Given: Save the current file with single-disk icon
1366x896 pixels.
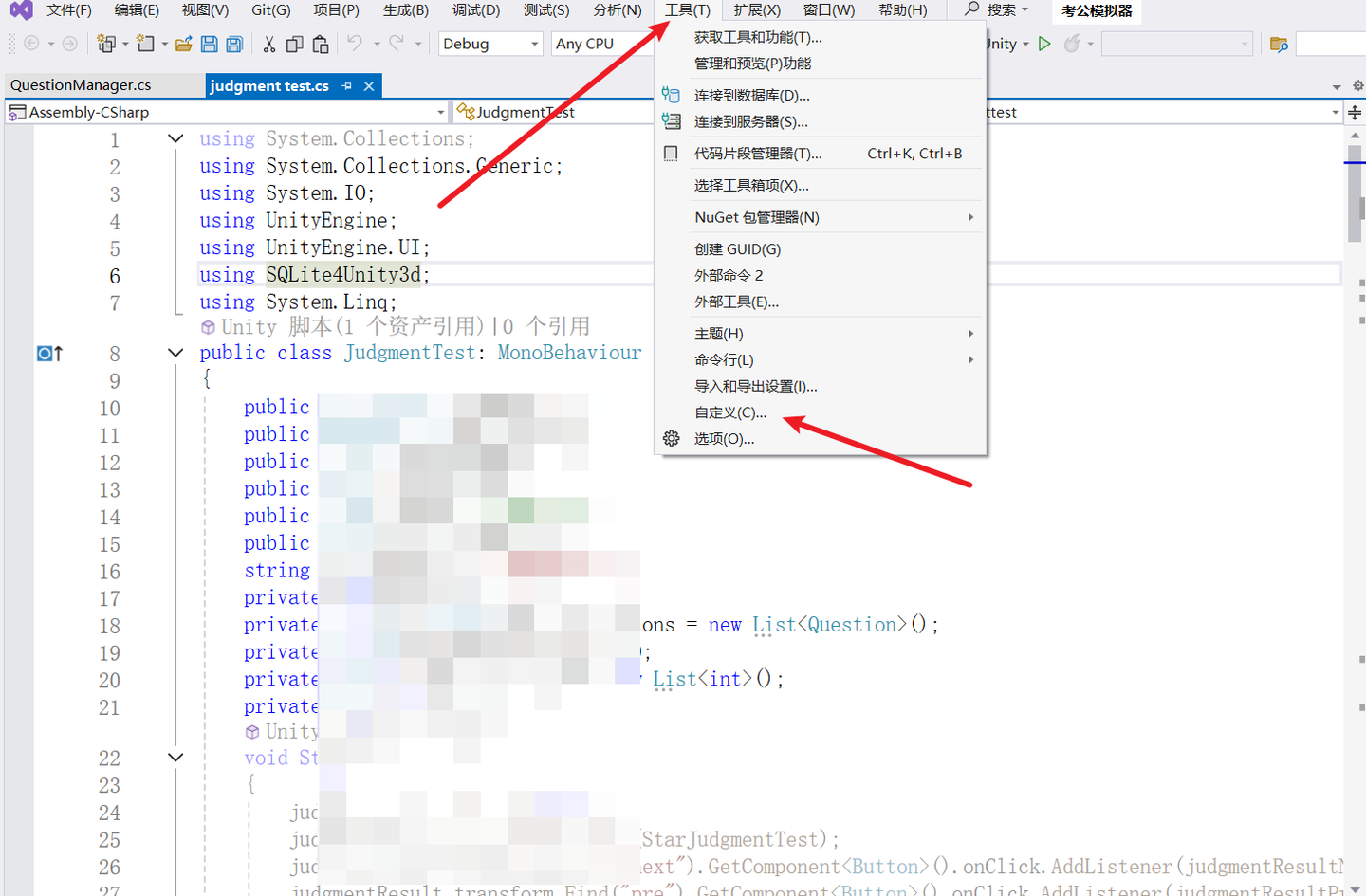Looking at the screenshot, I should point(210,44).
